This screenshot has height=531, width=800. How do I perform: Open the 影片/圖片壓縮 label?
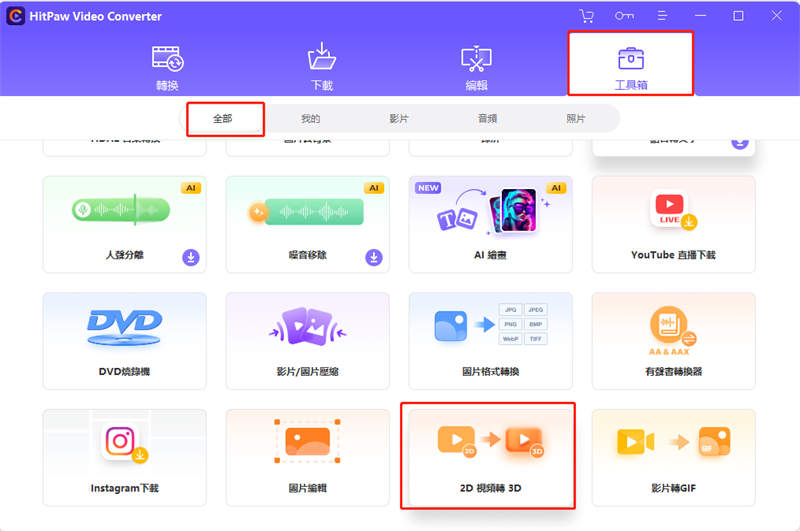[x=308, y=372]
